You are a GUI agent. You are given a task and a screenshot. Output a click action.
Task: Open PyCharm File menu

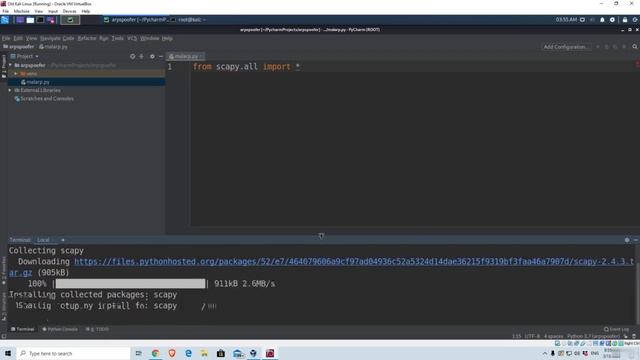[6, 38]
